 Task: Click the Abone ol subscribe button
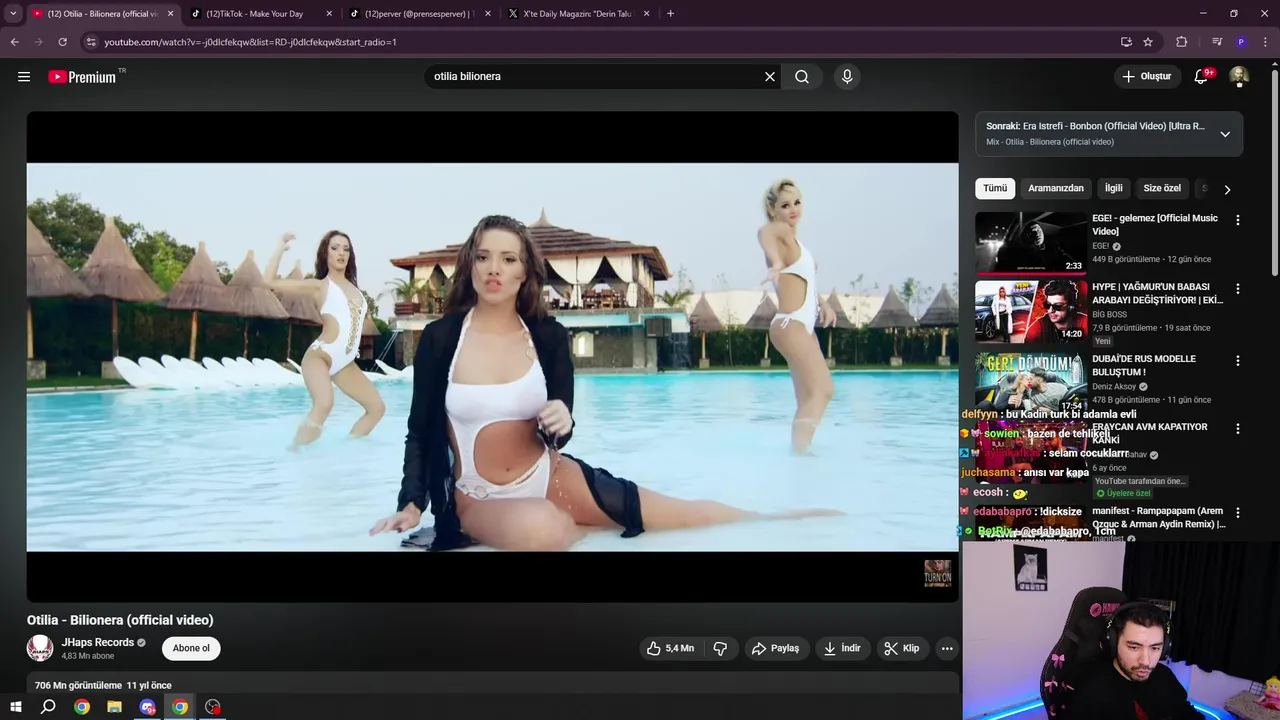[x=191, y=648]
